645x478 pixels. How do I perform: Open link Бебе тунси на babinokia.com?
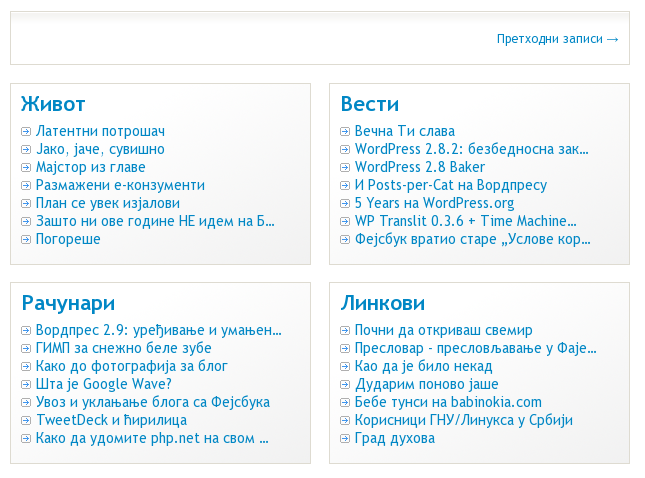448,402
